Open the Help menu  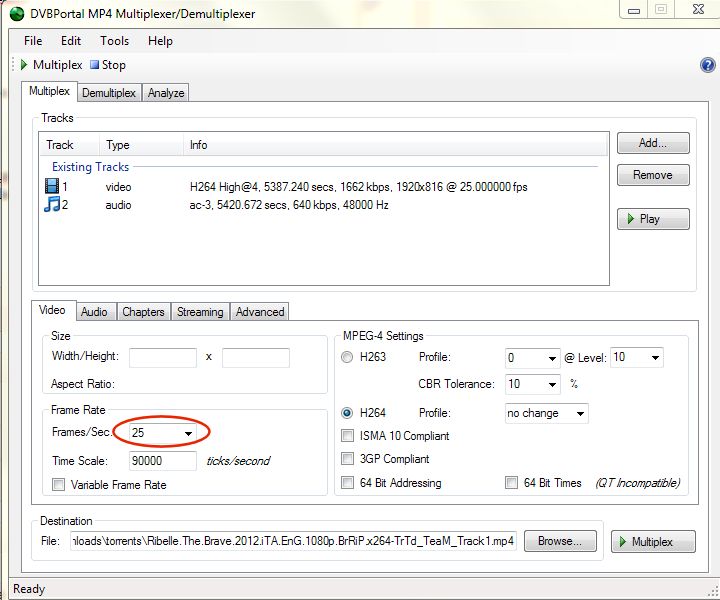[x=160, y=41]
